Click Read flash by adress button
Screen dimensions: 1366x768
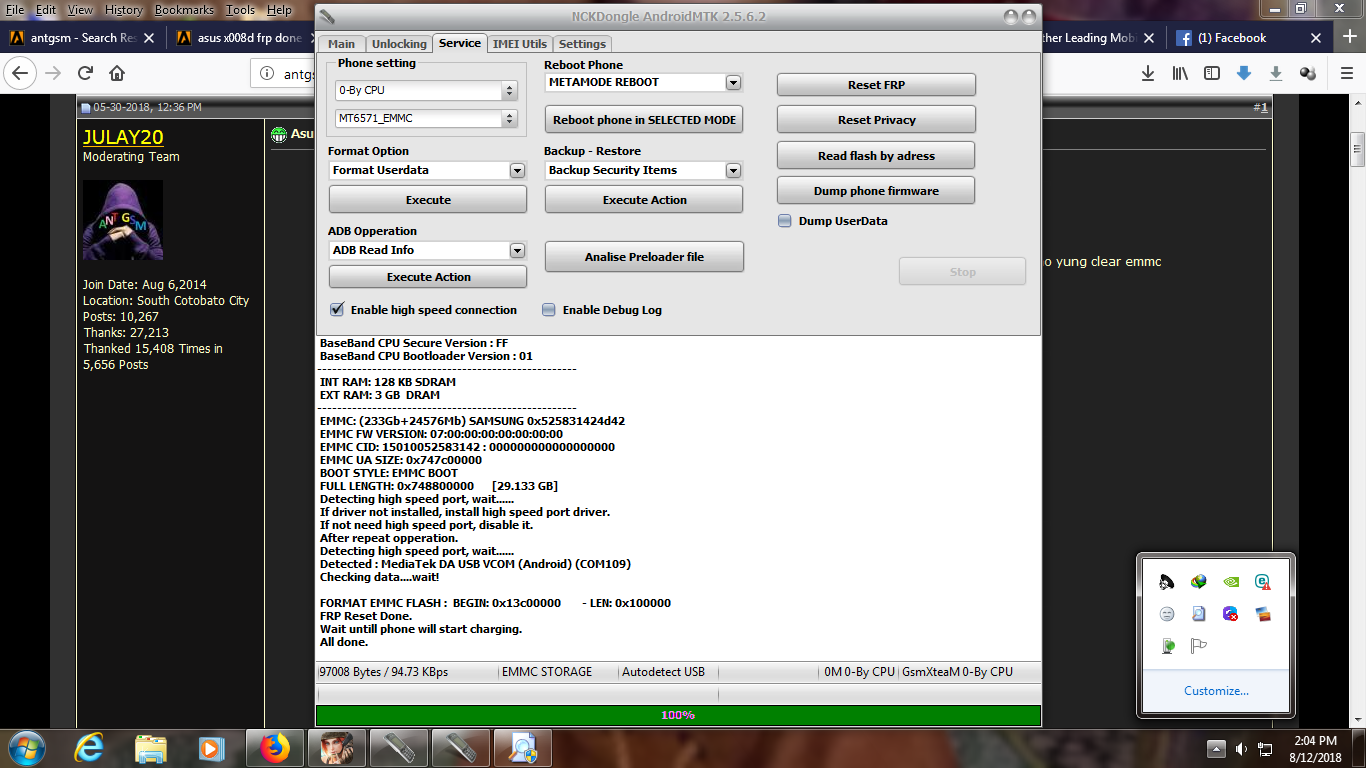point(876,156)
